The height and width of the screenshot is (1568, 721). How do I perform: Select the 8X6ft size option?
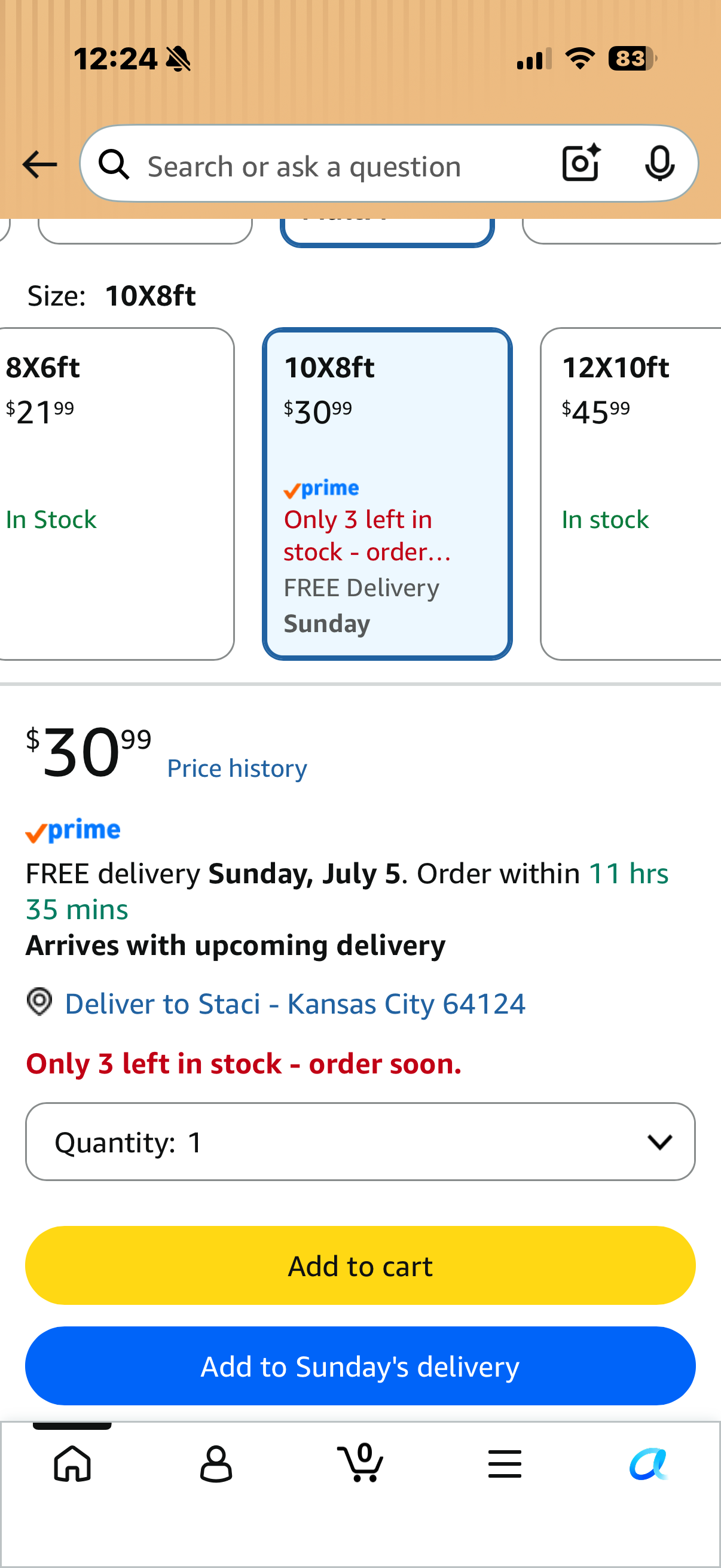[115, 493]
